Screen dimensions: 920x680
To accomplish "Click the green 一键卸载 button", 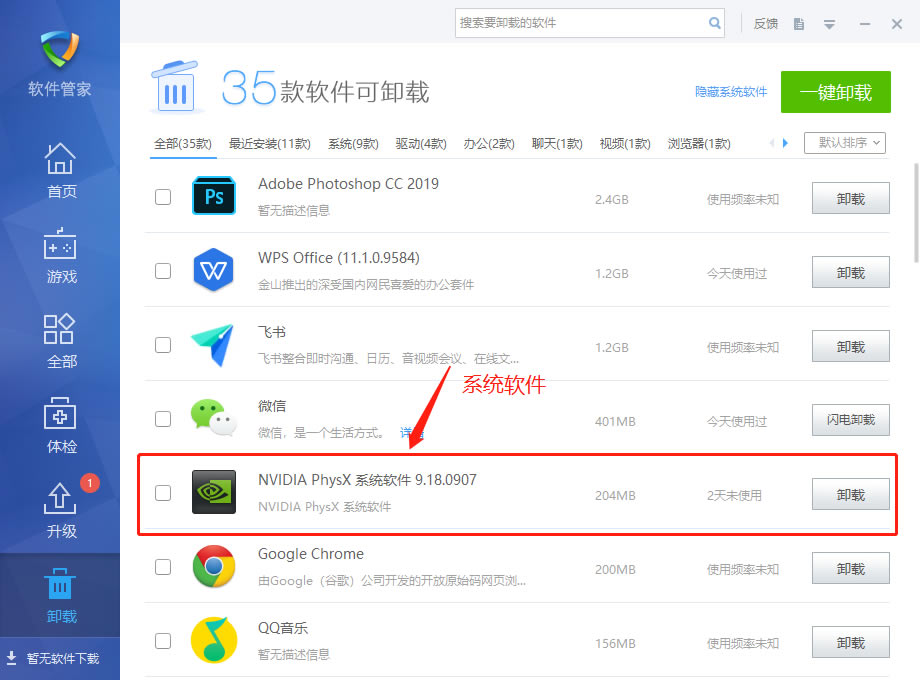I will (x=836, y=92).
